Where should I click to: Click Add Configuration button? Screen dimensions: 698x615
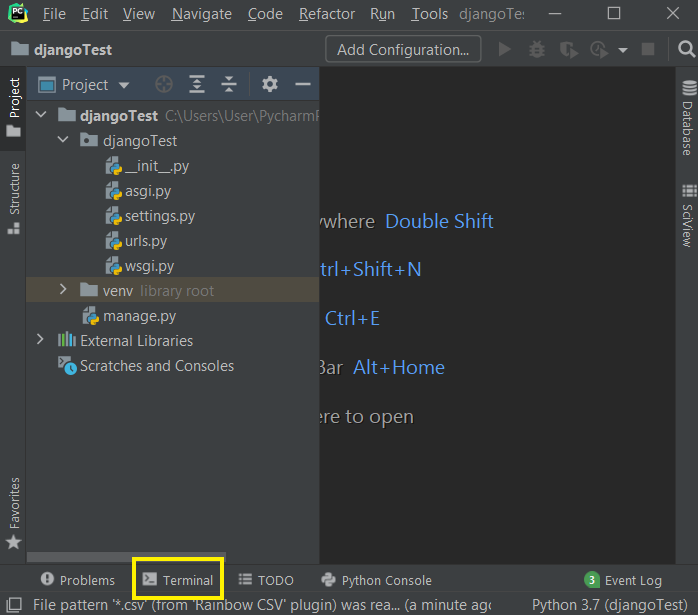(403, 49)
